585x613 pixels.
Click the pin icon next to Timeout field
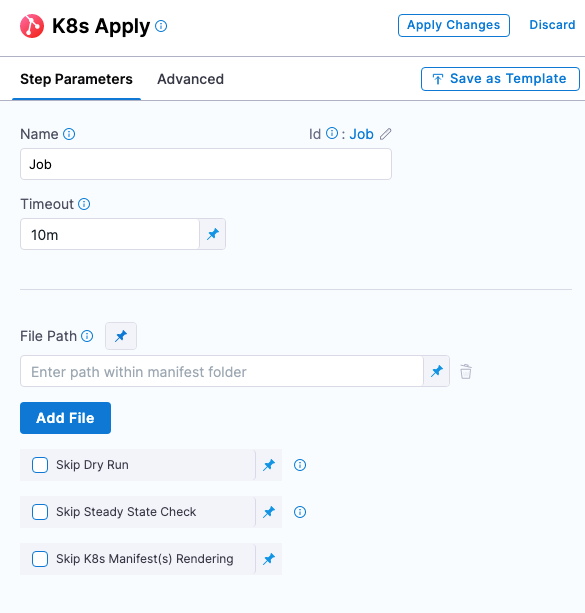pos(213,234)
